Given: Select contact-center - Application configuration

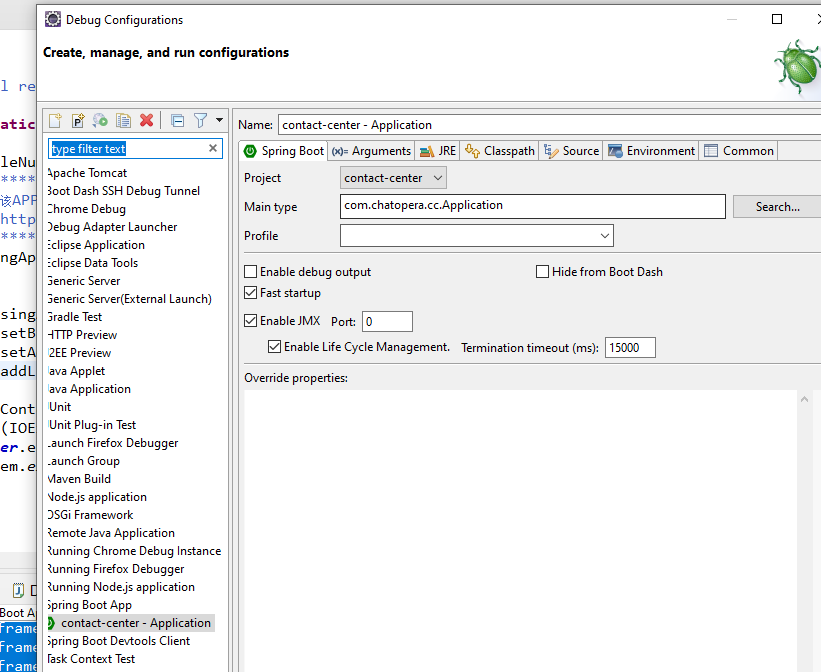Looking at the screenshot, I should [x=130, y=623].
